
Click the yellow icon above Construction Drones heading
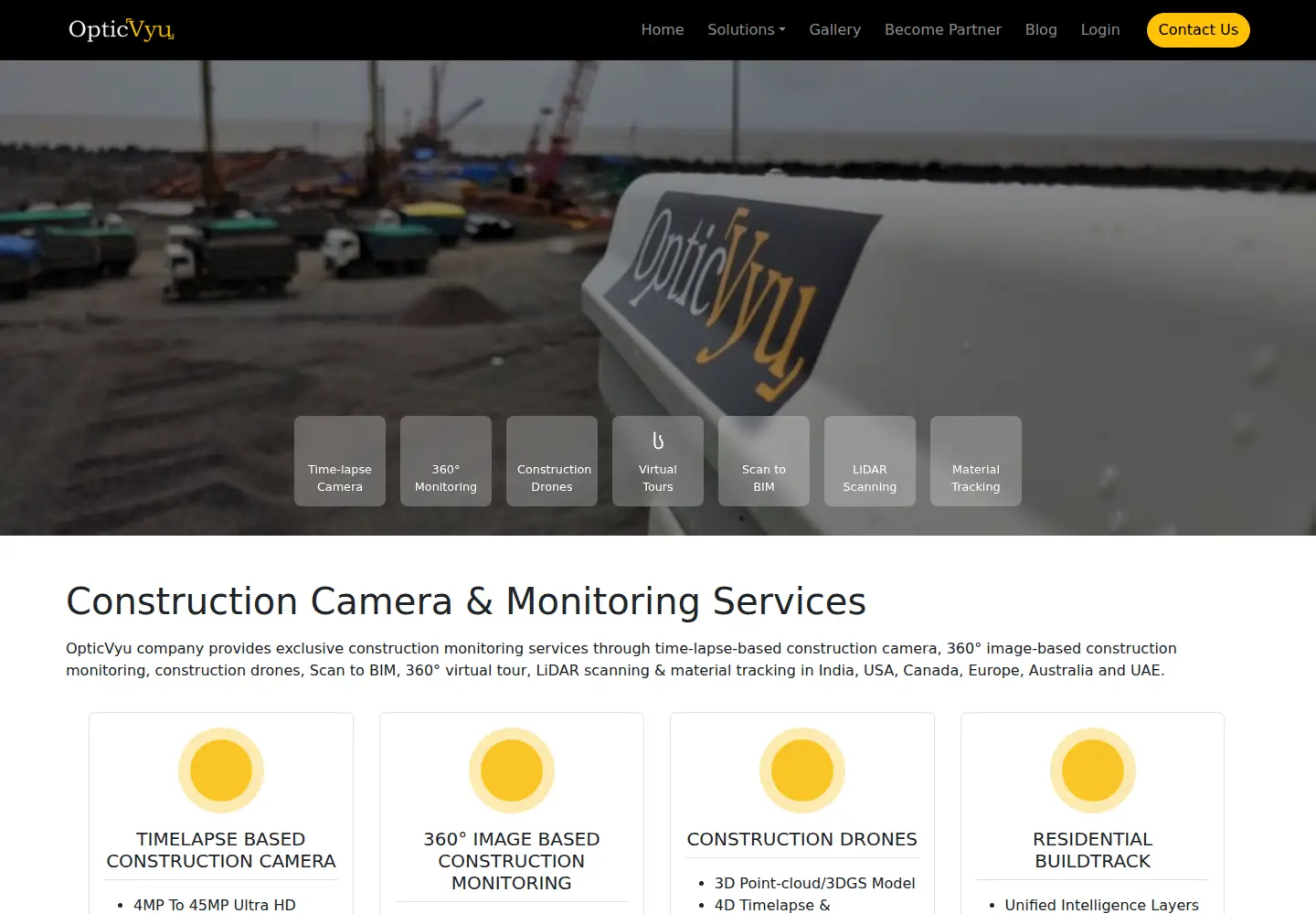pos(802,771)
